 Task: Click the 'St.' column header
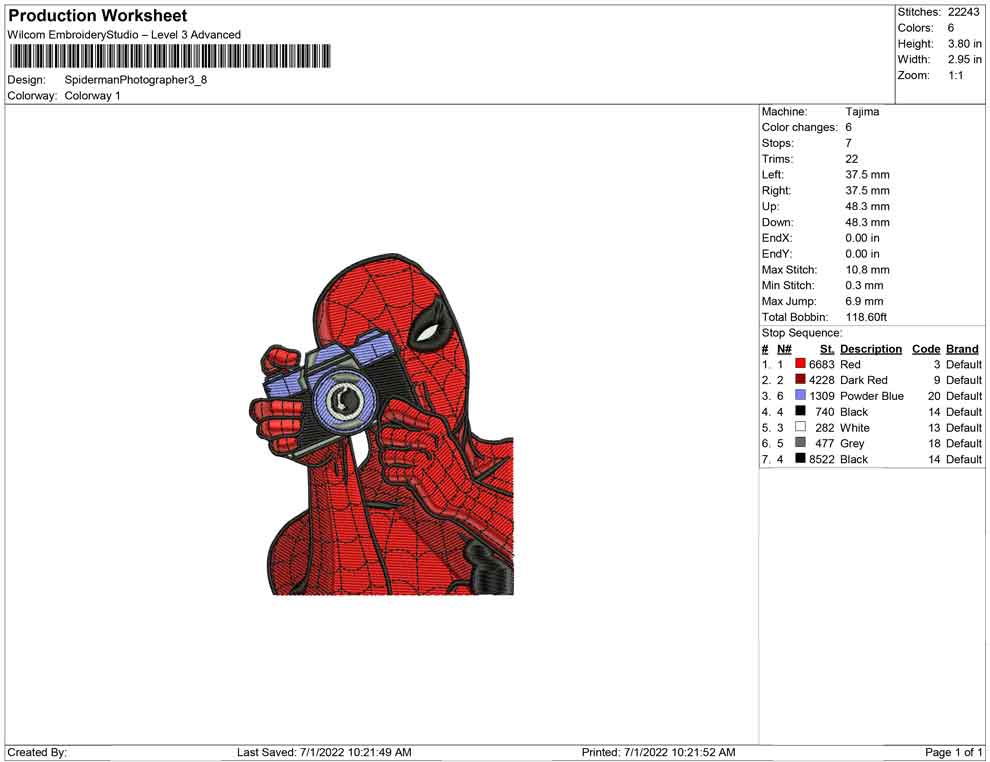827,348
